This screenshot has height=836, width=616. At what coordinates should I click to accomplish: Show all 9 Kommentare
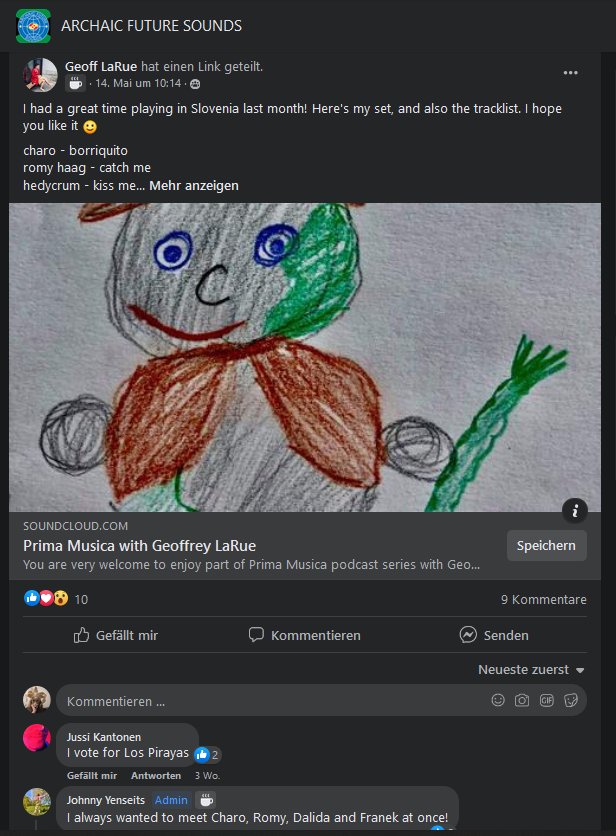pos(543,600)
